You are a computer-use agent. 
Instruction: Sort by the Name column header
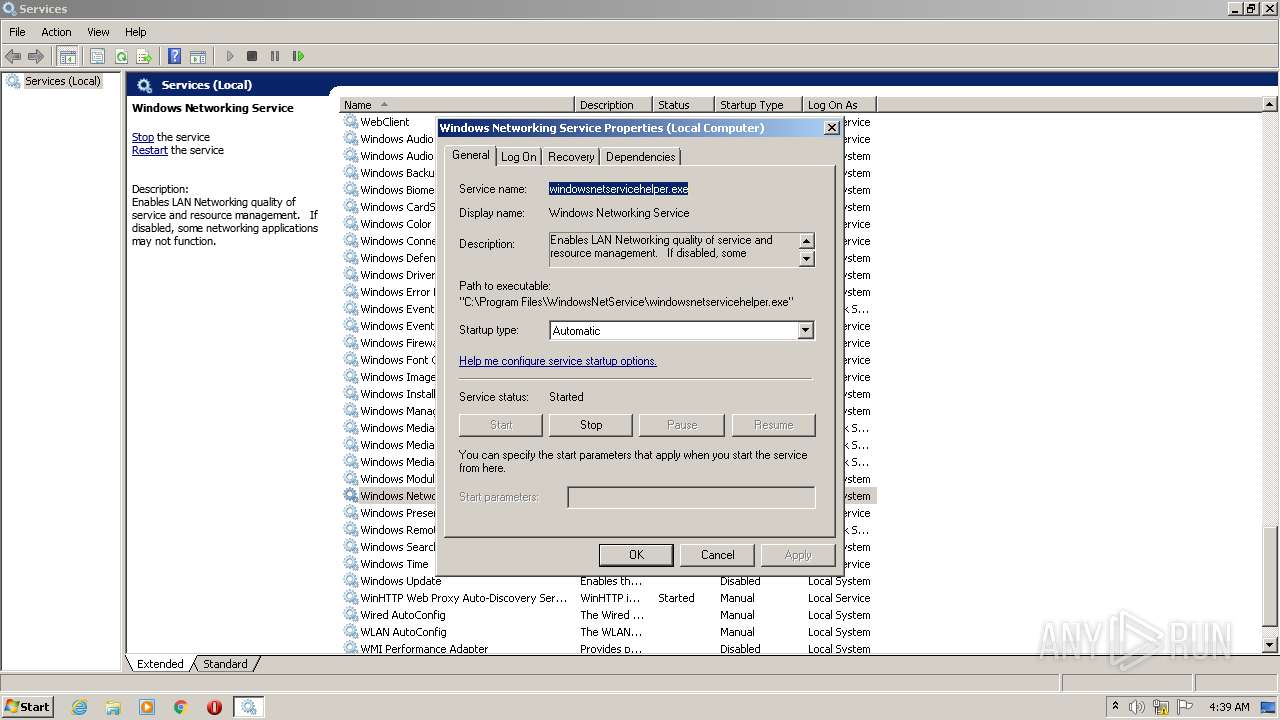coord(457,104)
